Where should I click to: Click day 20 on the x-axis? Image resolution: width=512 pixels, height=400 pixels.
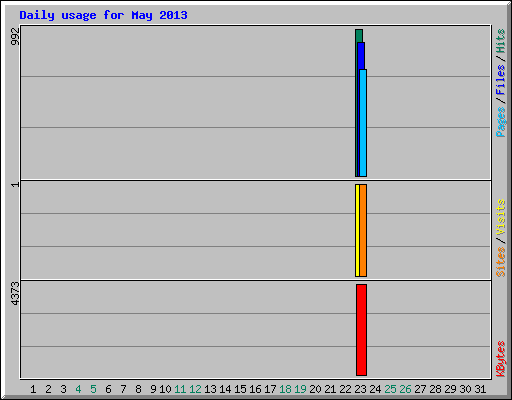pyautogui.click(x=315, y=389)
